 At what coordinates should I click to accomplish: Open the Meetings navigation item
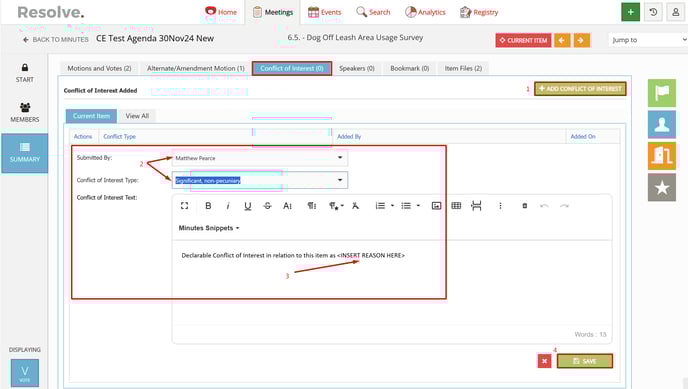[x=272, y=12]
